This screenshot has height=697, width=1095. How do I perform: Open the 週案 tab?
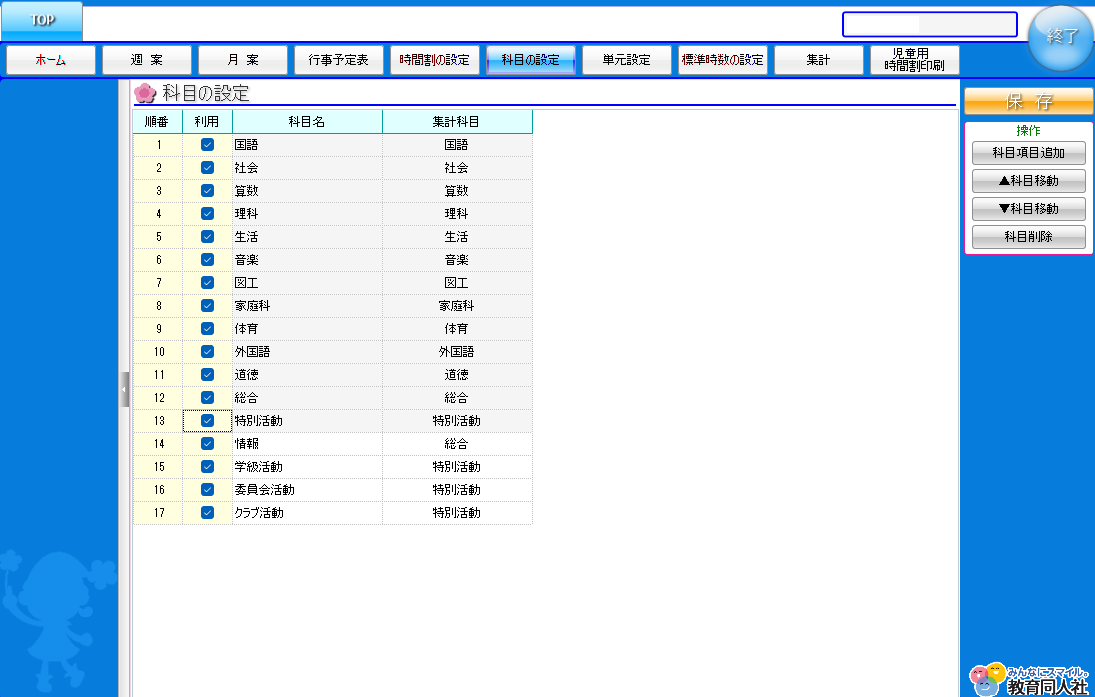tap(147, 60)
